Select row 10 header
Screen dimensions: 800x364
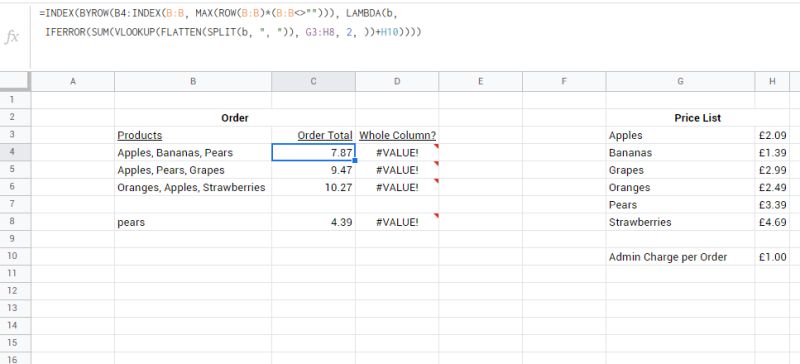click(x=15, y=256)
